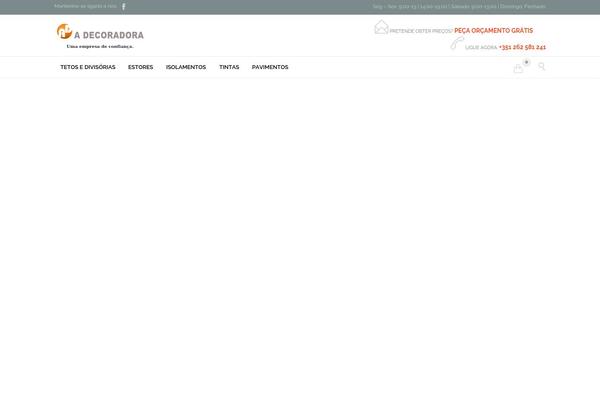
Task: Go to the Isolamentos menu
Action: [186, 67]
